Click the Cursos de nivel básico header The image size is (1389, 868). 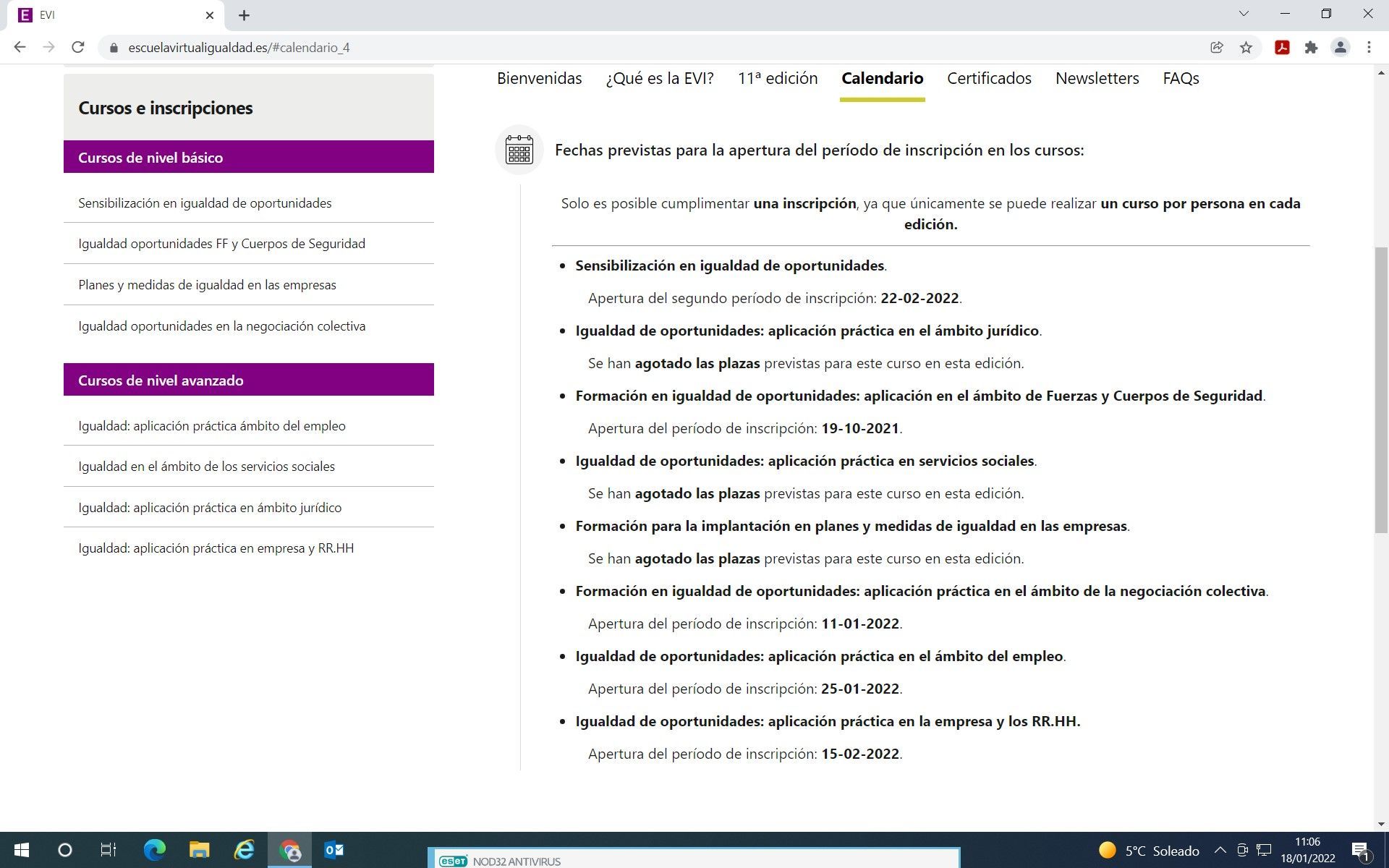click(249, 157)
